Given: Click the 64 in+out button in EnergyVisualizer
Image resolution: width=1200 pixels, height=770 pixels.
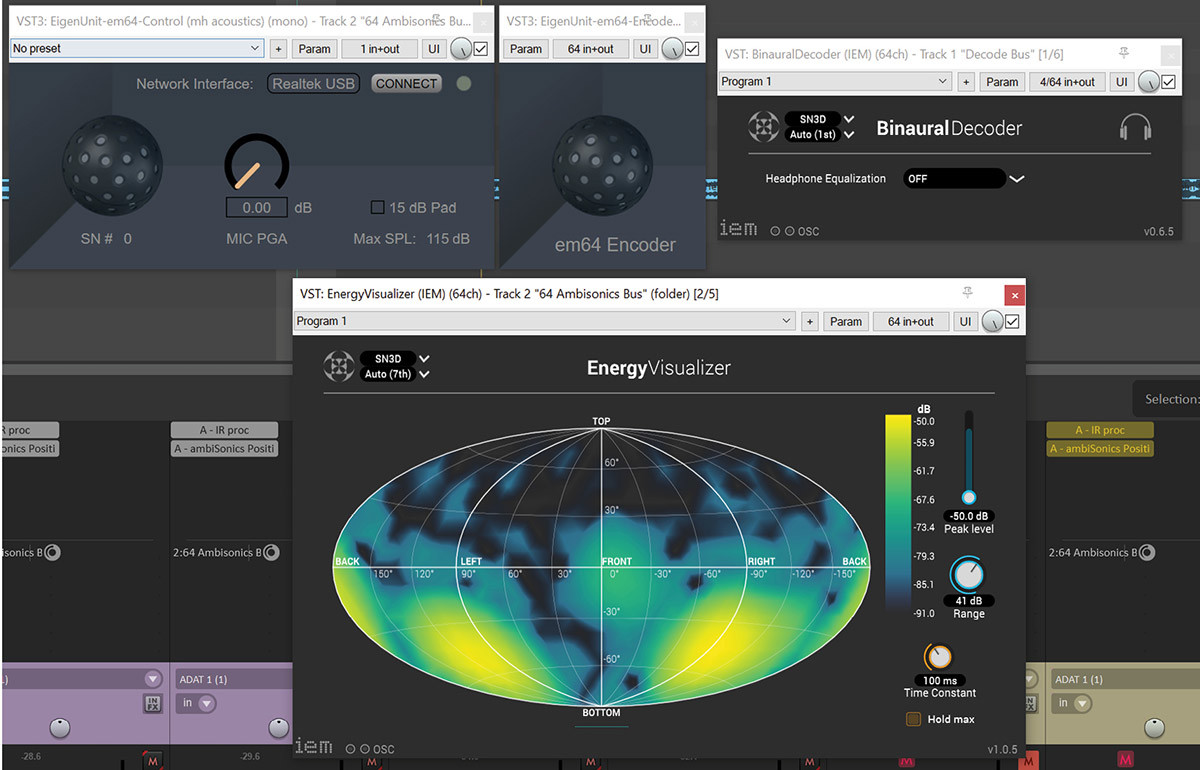Looking at the screenshot, I should [911, 321].
